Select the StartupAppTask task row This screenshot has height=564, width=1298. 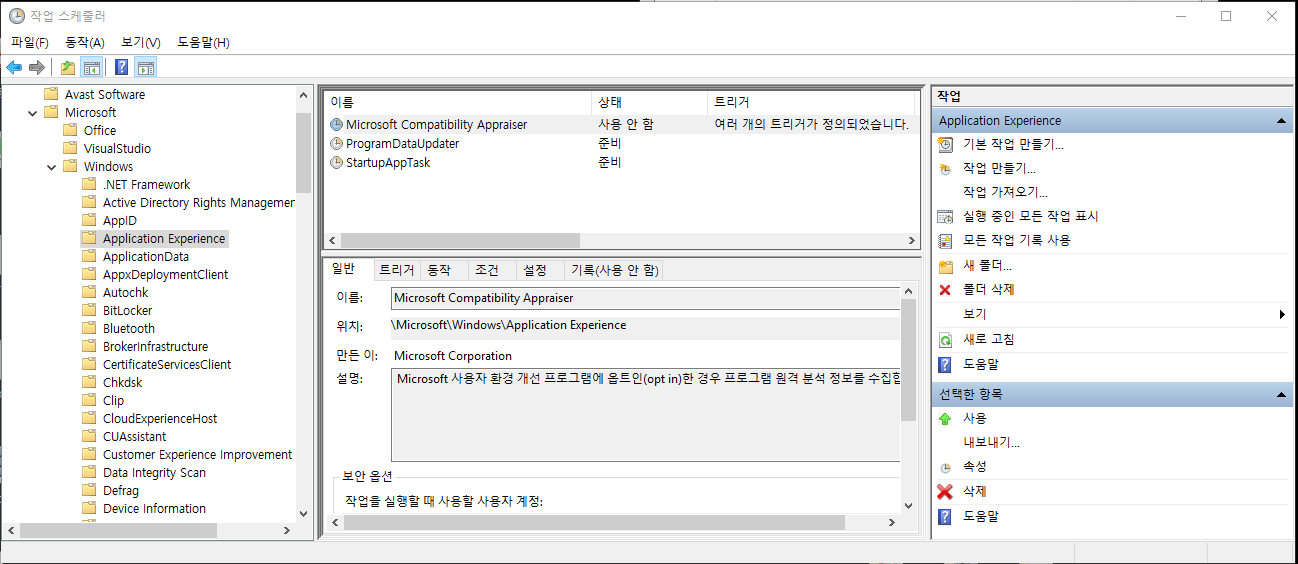(x=620, y=162)
